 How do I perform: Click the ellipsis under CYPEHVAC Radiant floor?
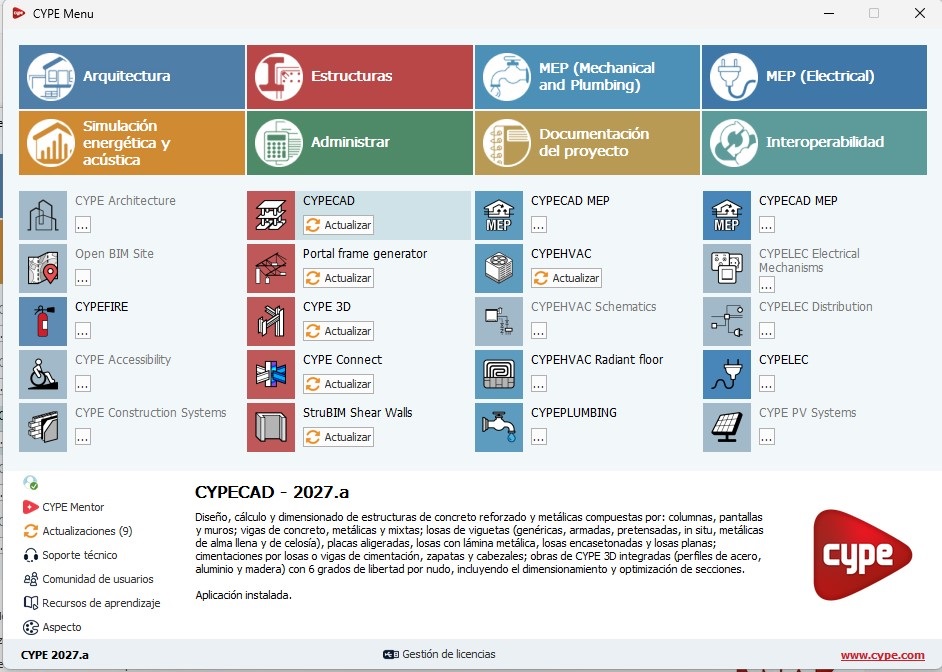coord(539,384)
